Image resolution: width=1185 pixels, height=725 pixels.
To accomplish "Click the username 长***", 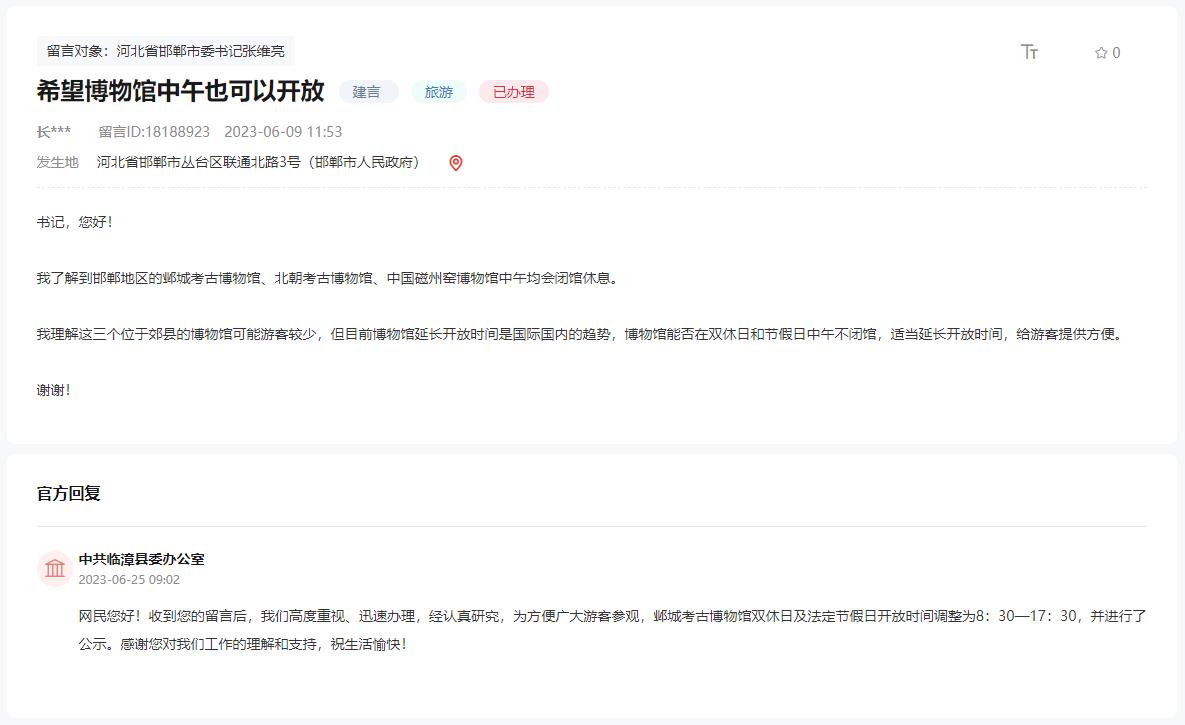I will (x=54, y=132).
